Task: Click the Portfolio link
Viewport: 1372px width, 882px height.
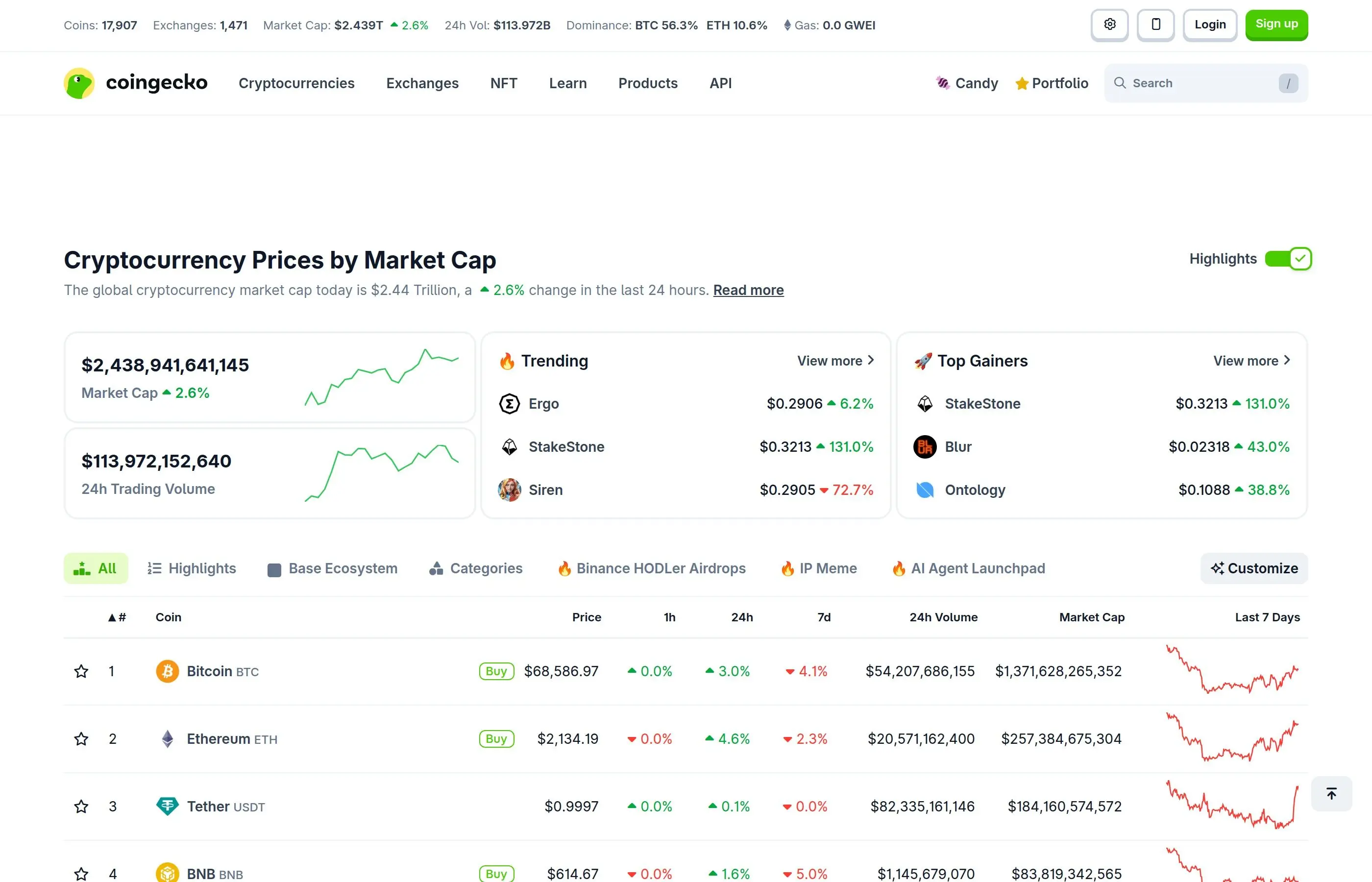Action: [1052, 83]
